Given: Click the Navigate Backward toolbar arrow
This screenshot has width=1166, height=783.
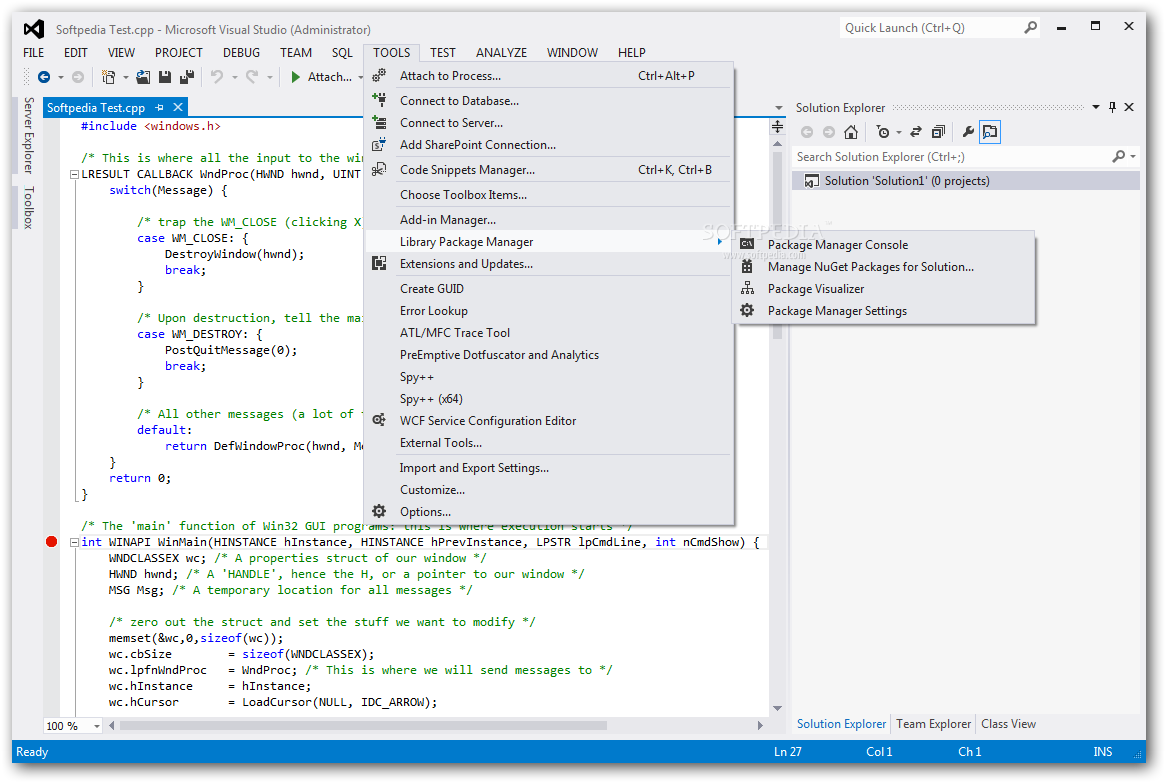Looking at the screenshot, I should click(x=44, y=77).
